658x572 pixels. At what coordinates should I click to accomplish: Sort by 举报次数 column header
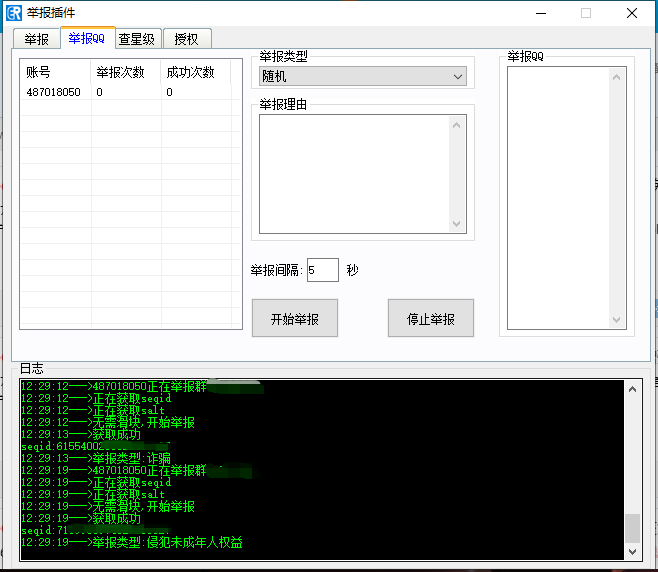tap(125, 72)
